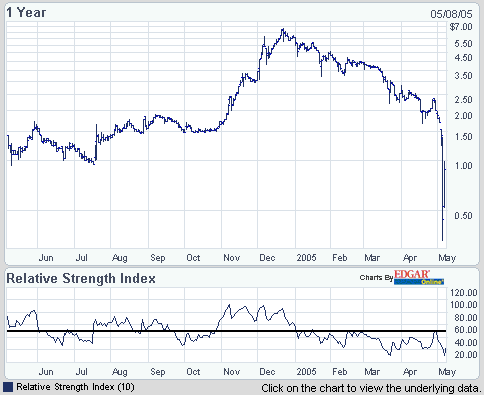Click the Aug label under the price chart
The width and height of the screenshot is (484, 395).
(120, 258)
